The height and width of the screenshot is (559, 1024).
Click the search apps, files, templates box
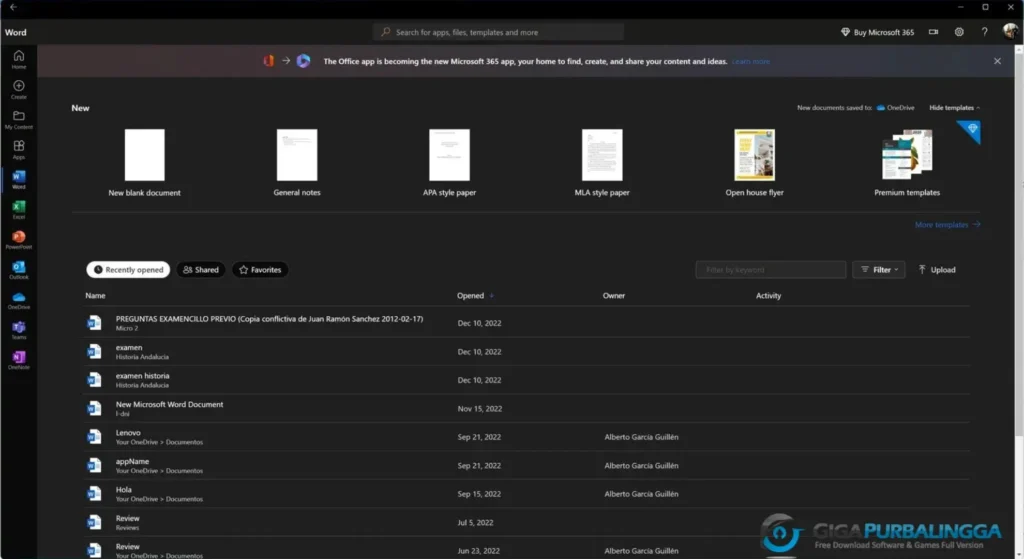coord(498,32)
